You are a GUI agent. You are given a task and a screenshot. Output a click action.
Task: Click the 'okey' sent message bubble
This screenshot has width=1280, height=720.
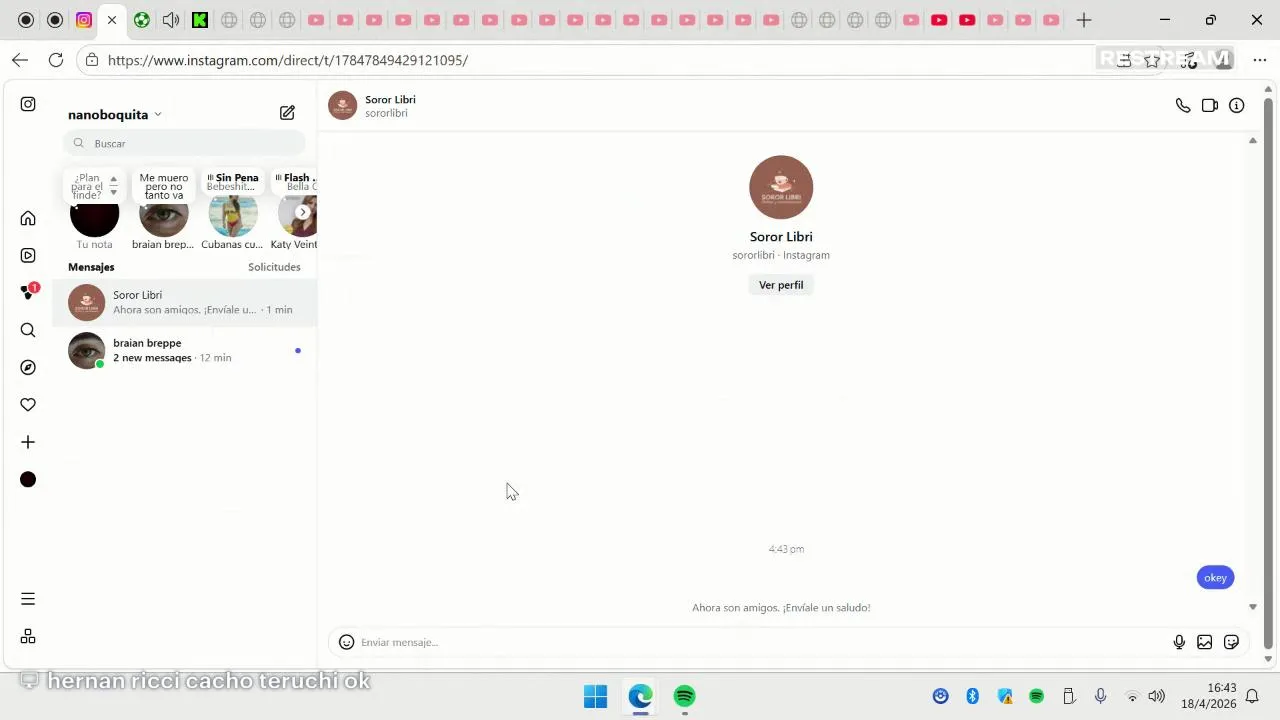click(x=1215, y=577)
